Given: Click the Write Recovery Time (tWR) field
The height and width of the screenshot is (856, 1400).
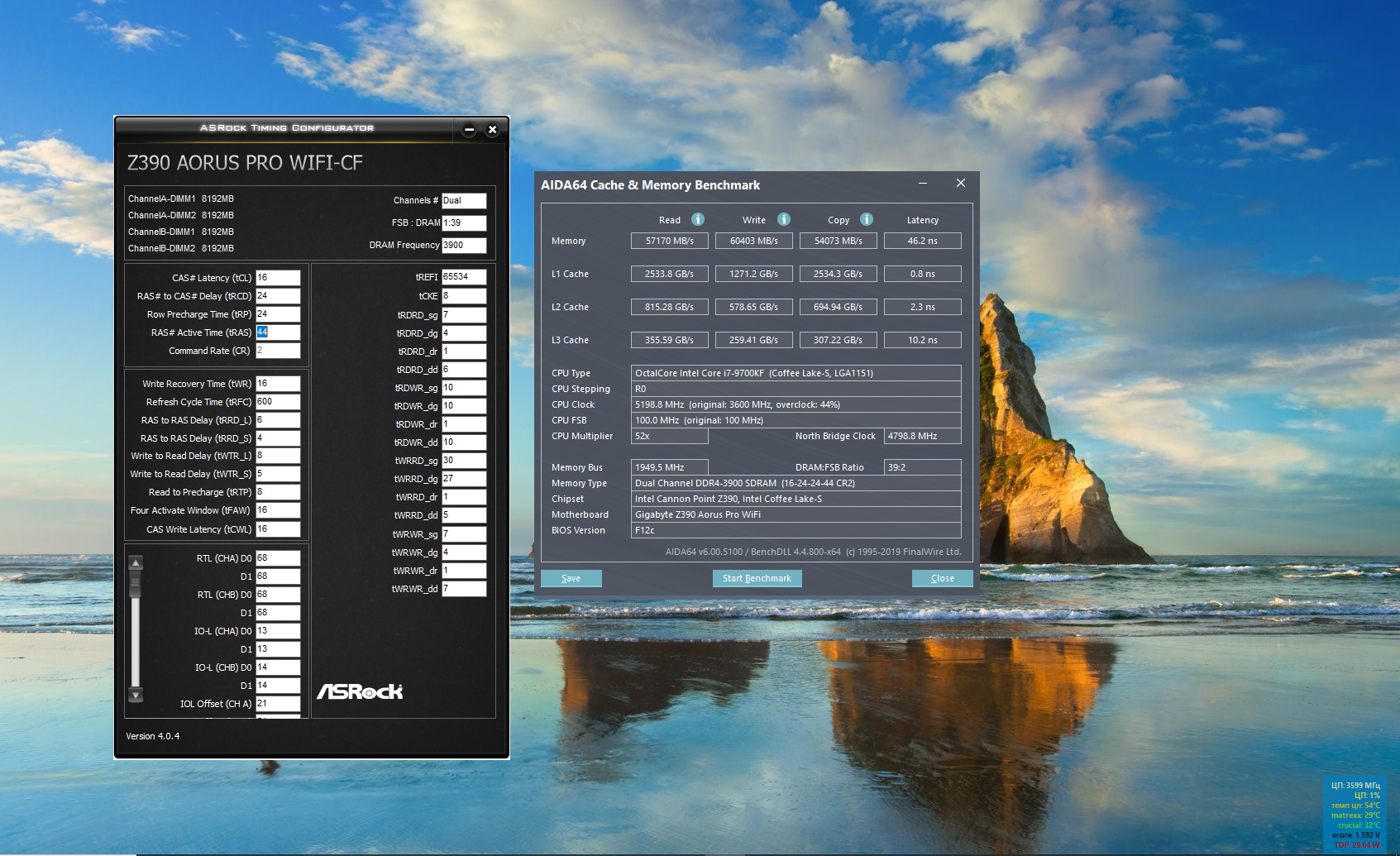Looking at the screenshot, I should pyautogui.click(x=278, y=384).
